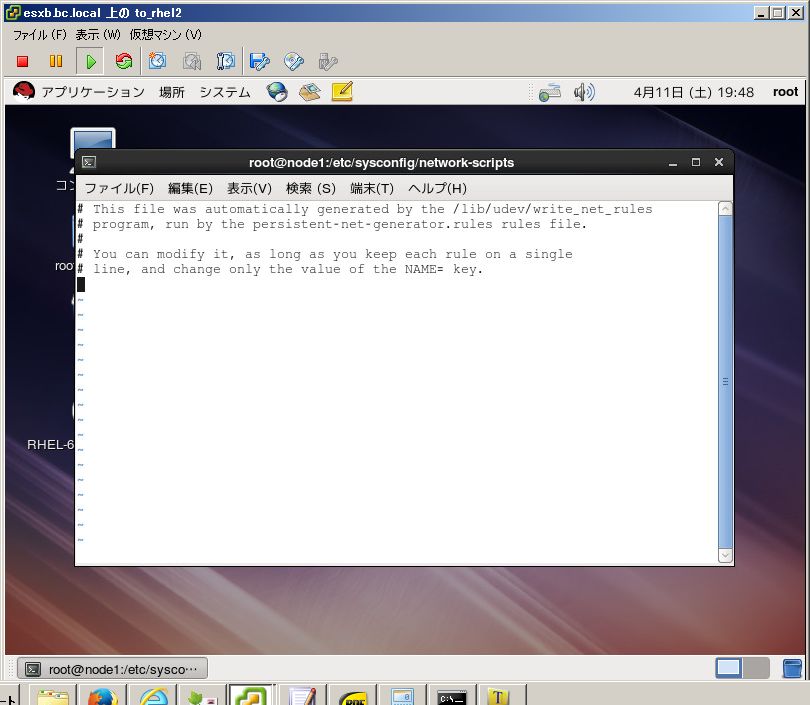Suspend the VM with the pause icon
Viewport: 810px width, 705px height.
[56, 61]
